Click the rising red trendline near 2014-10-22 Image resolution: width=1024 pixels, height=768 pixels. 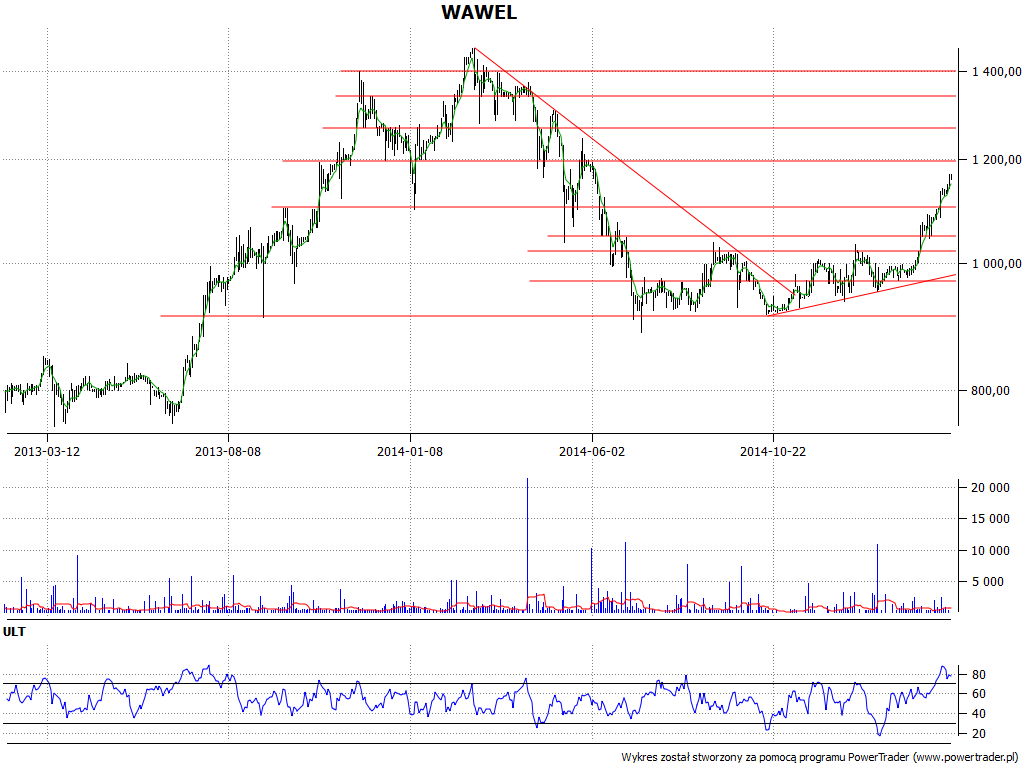click(862, 295)
